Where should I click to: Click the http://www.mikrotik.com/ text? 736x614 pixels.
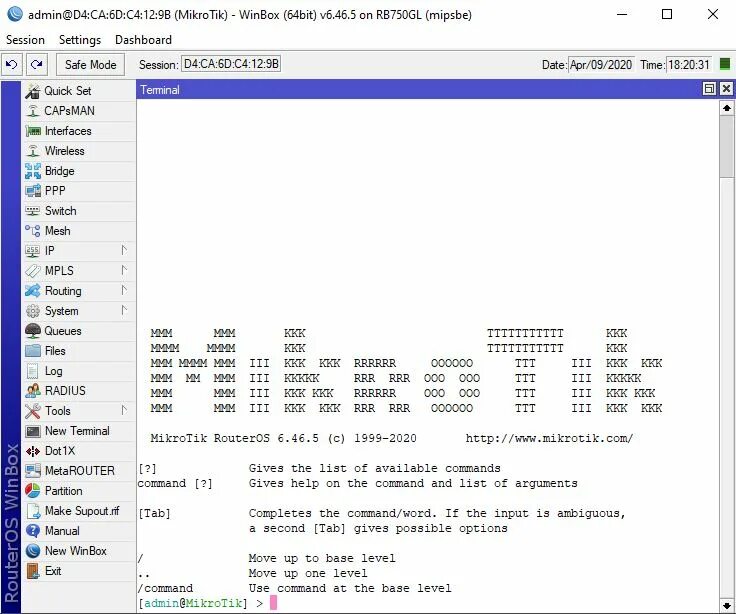[549, 438]
